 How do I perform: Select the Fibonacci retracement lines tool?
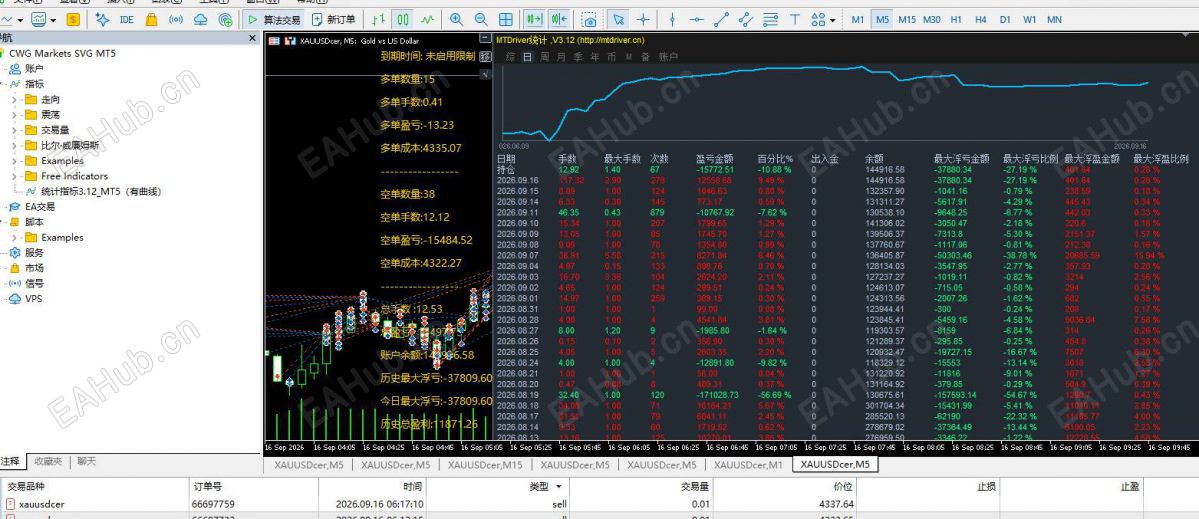point(770,19)
